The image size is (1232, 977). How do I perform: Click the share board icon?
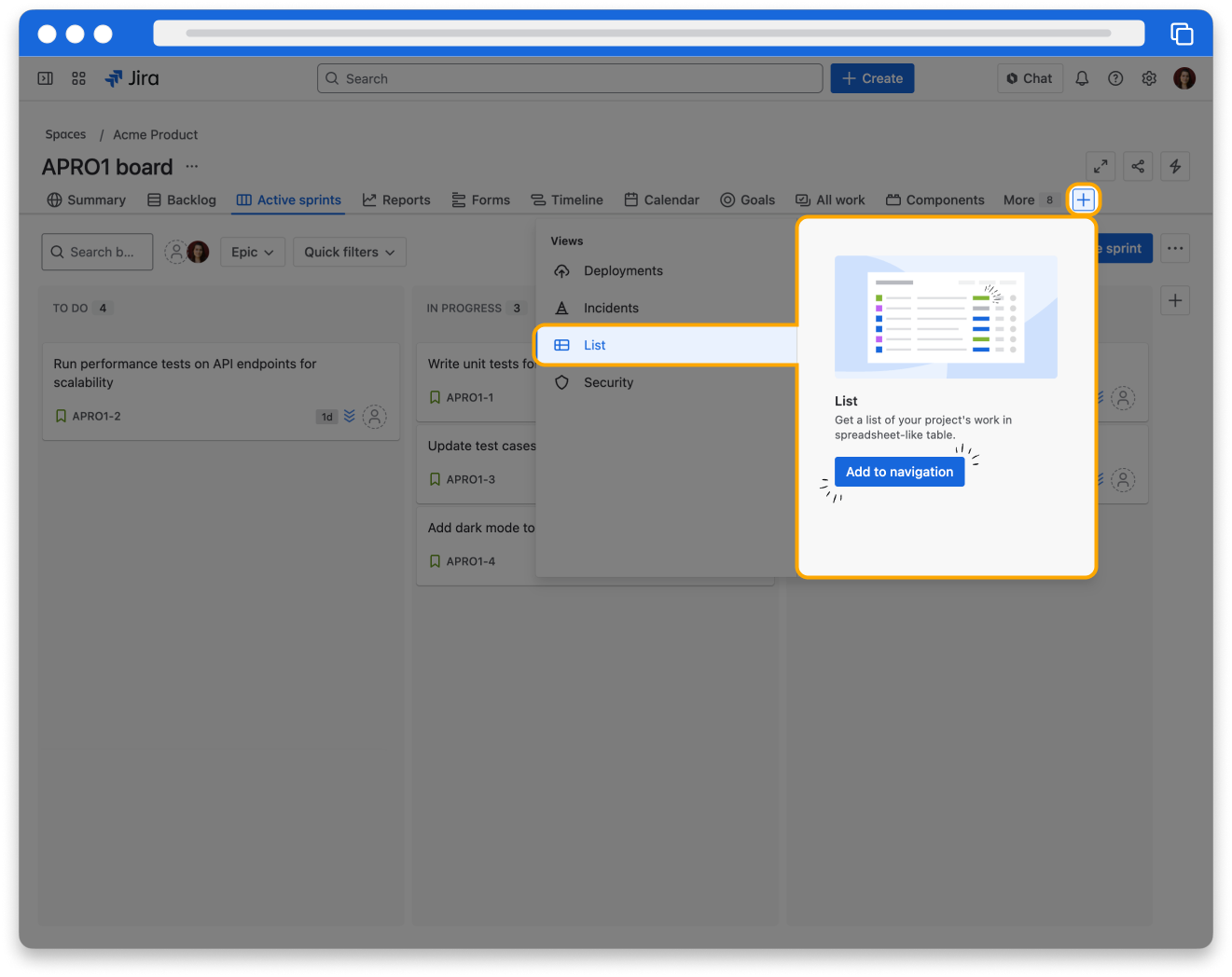click(1138, 167)
